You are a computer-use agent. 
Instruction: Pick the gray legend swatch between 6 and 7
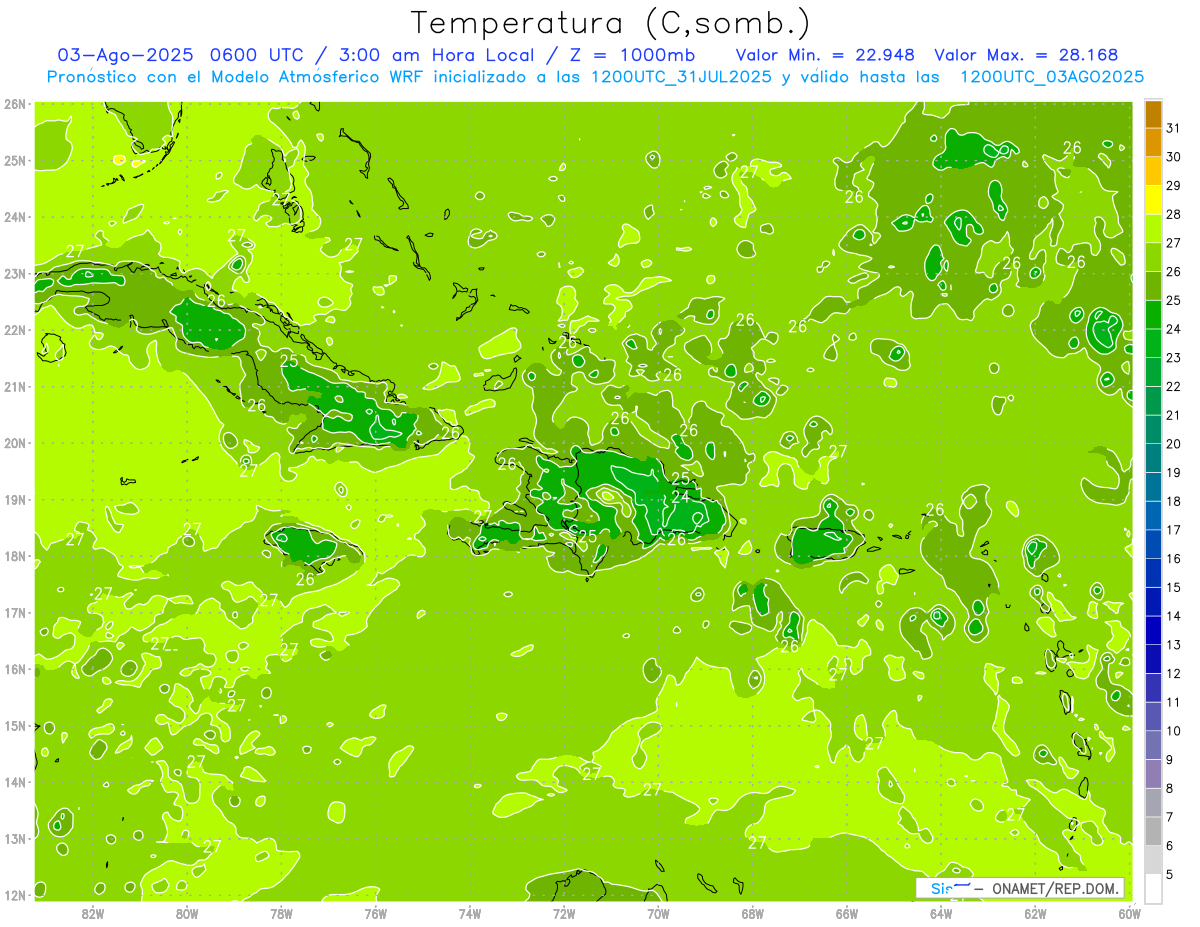pyautogui.click(x=1153, y=831)
